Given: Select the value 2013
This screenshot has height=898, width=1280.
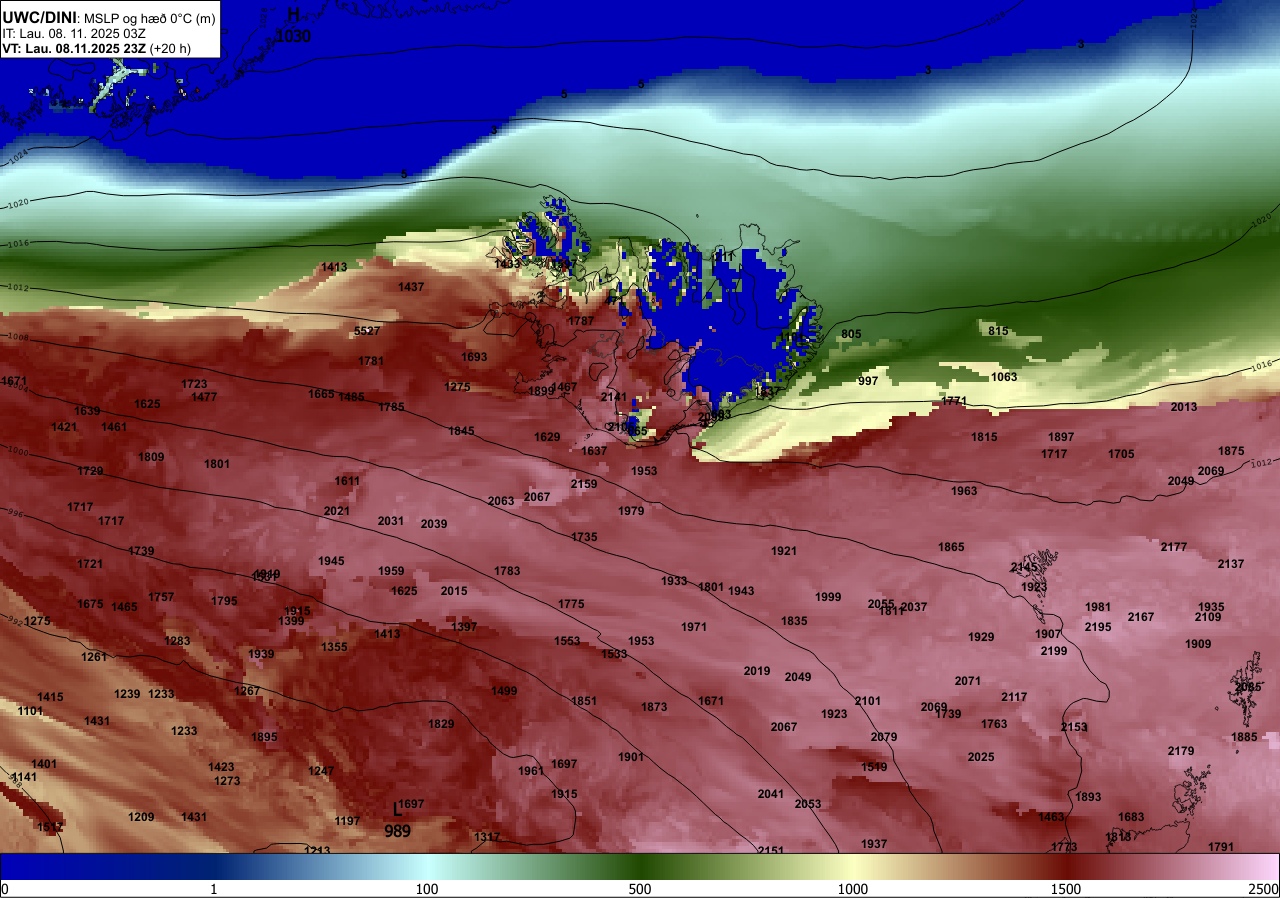Looking at the screenshot, I should tap(1184, 407).
